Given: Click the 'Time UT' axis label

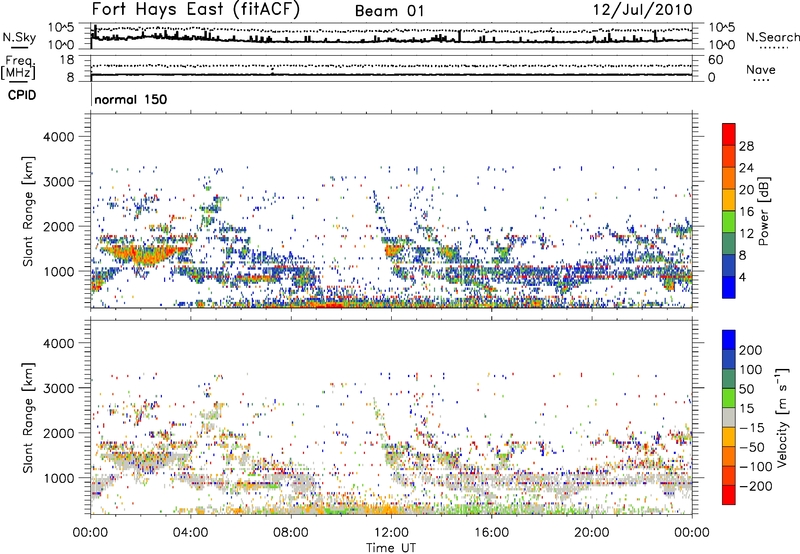Looking at the screenshot, I should point(391,548).
